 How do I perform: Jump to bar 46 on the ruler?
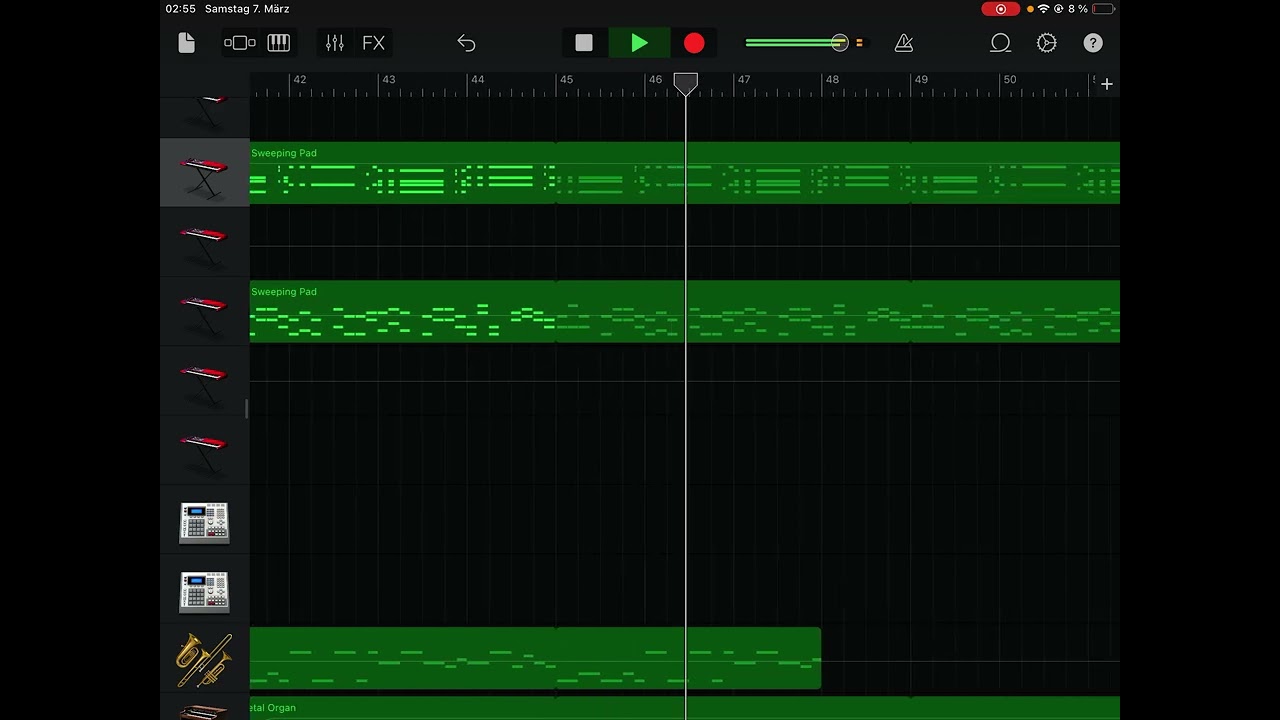click(655, 80)
